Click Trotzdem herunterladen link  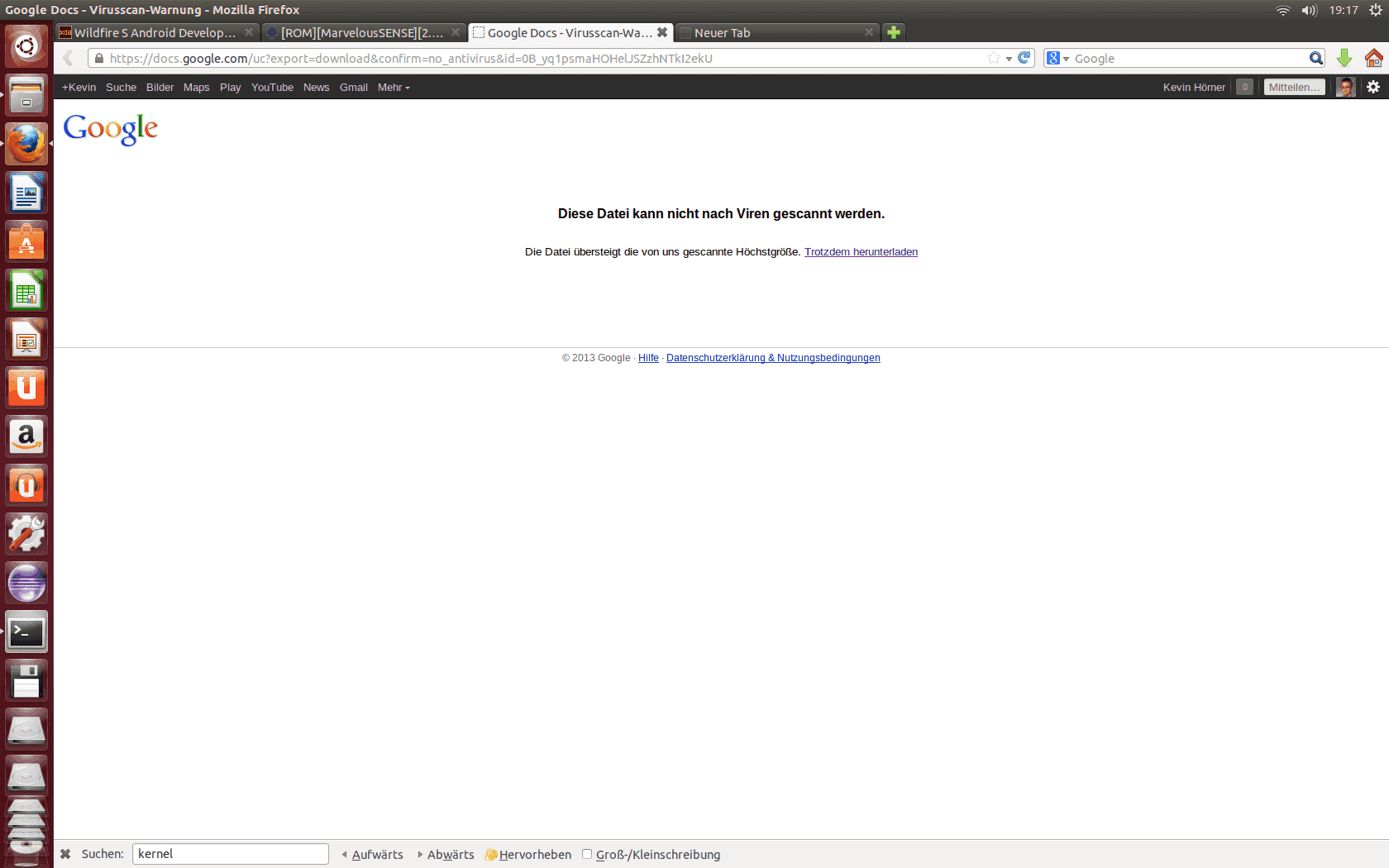[x=861, y=251]
